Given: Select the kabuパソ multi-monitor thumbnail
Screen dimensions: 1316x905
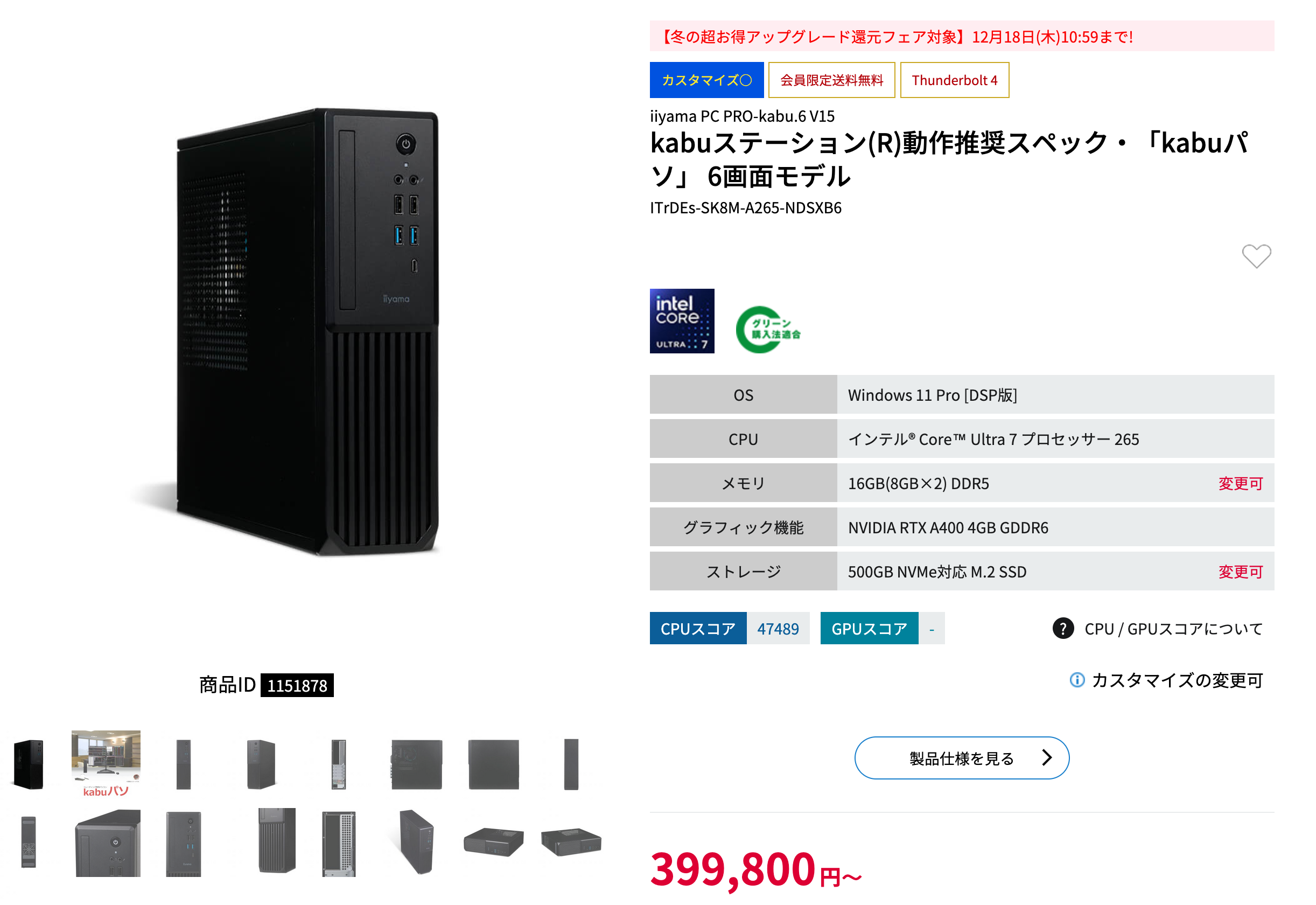Looking at the screenshot, I should coord(106,763).
